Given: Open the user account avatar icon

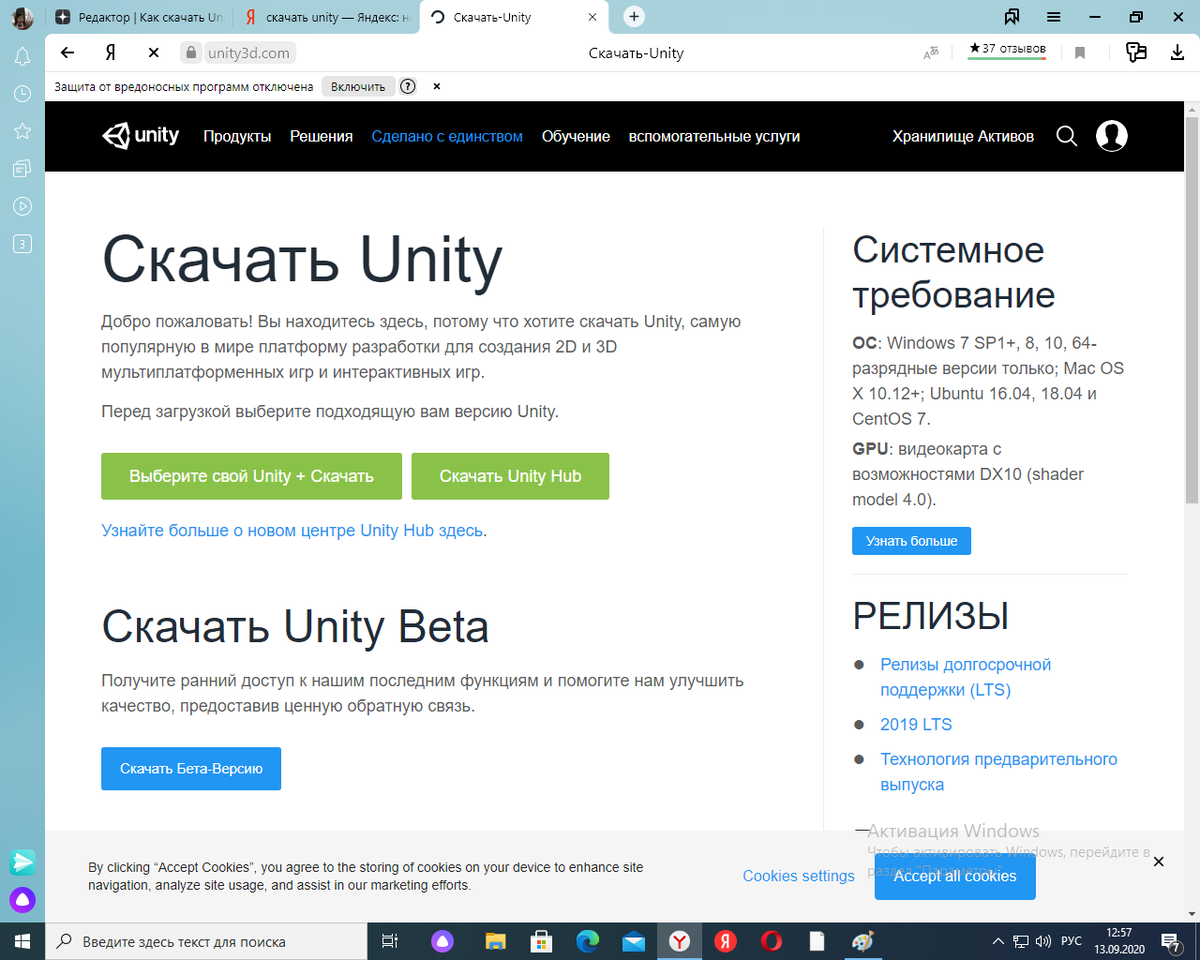Looking at the screenshot, I should point(1112,136).
